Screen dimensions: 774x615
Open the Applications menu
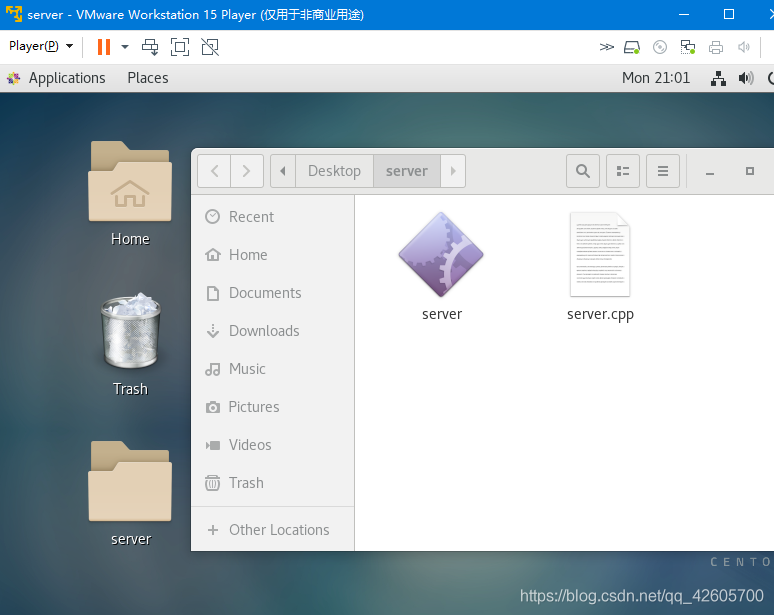(x=67, y=78)
